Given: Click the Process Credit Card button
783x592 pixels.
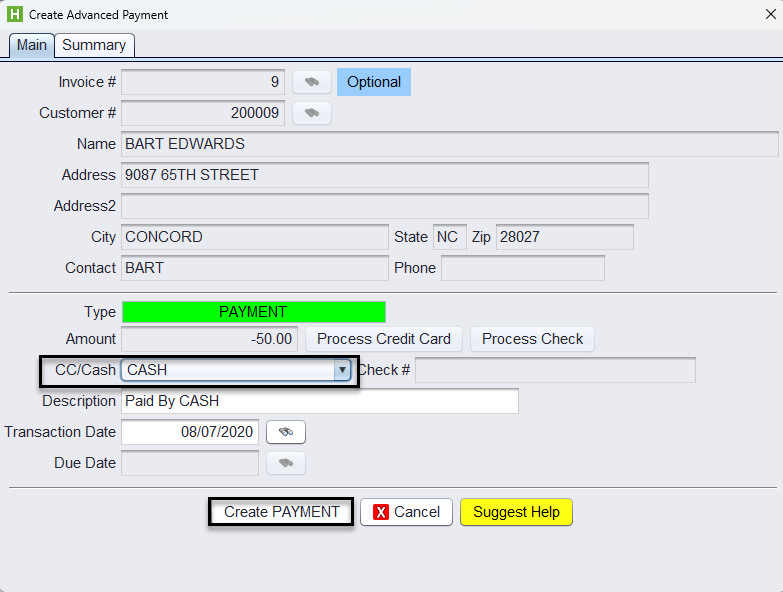Looking at the screenshot, I should pos(384,339).
